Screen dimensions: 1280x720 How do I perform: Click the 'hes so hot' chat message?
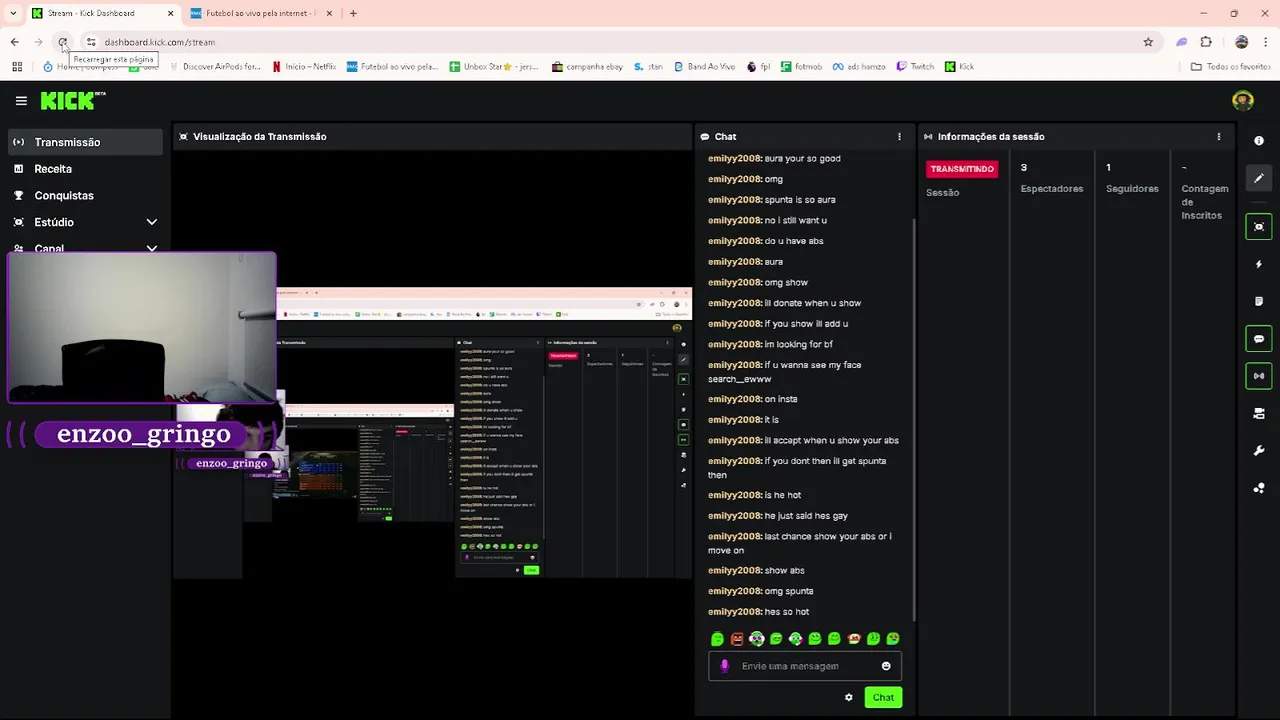(758, 612)
